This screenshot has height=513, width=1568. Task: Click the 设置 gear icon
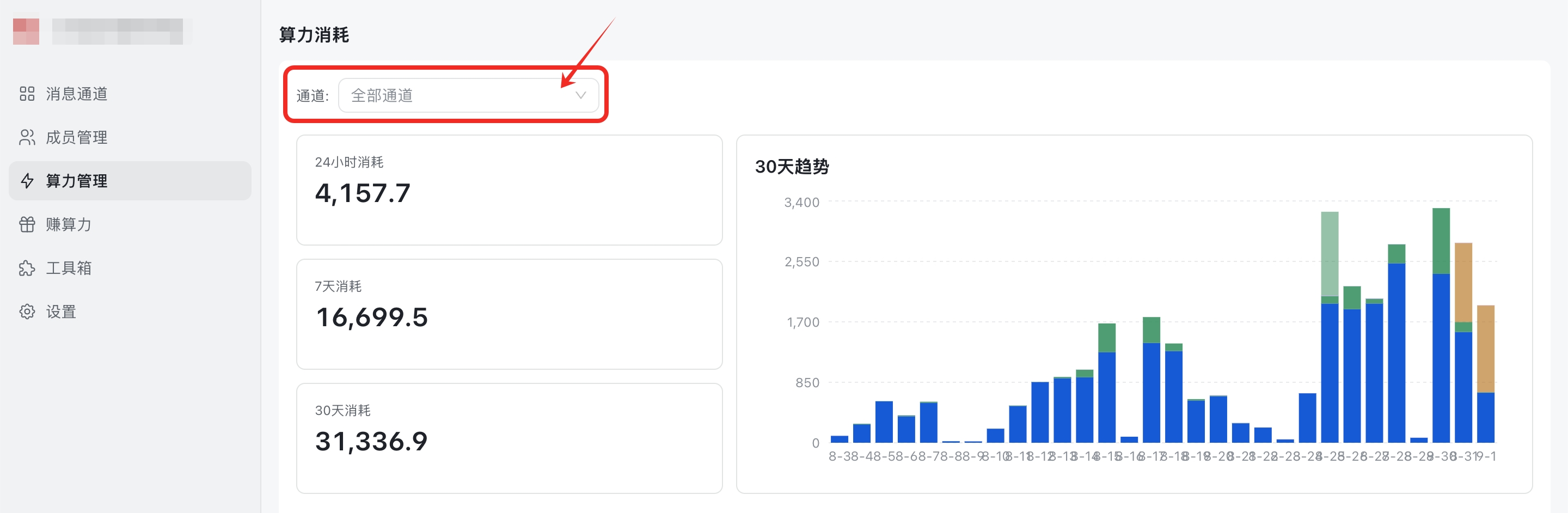[27, 312]
